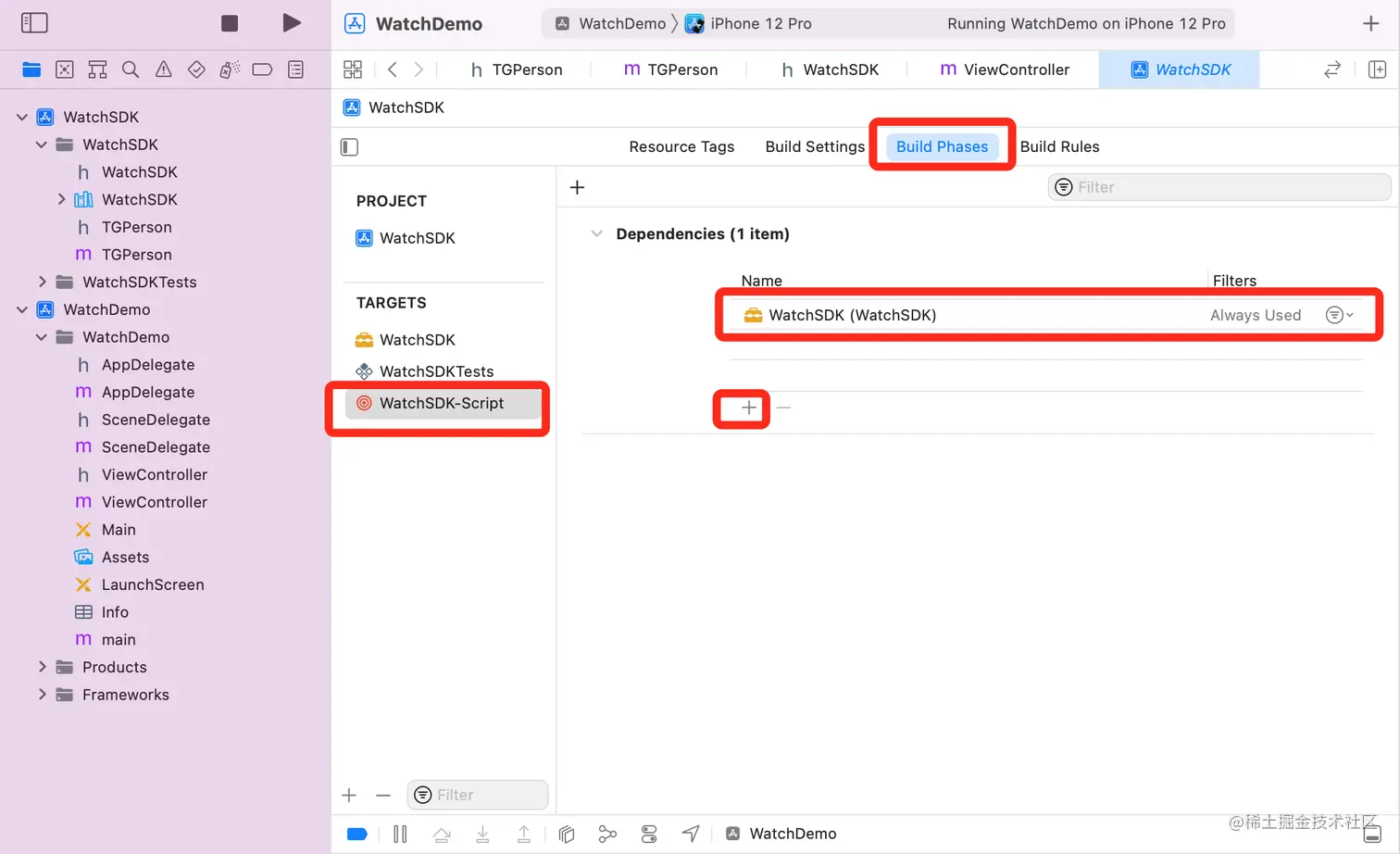
Task: Go forward in editor history
Action: (x=419, y=69)
